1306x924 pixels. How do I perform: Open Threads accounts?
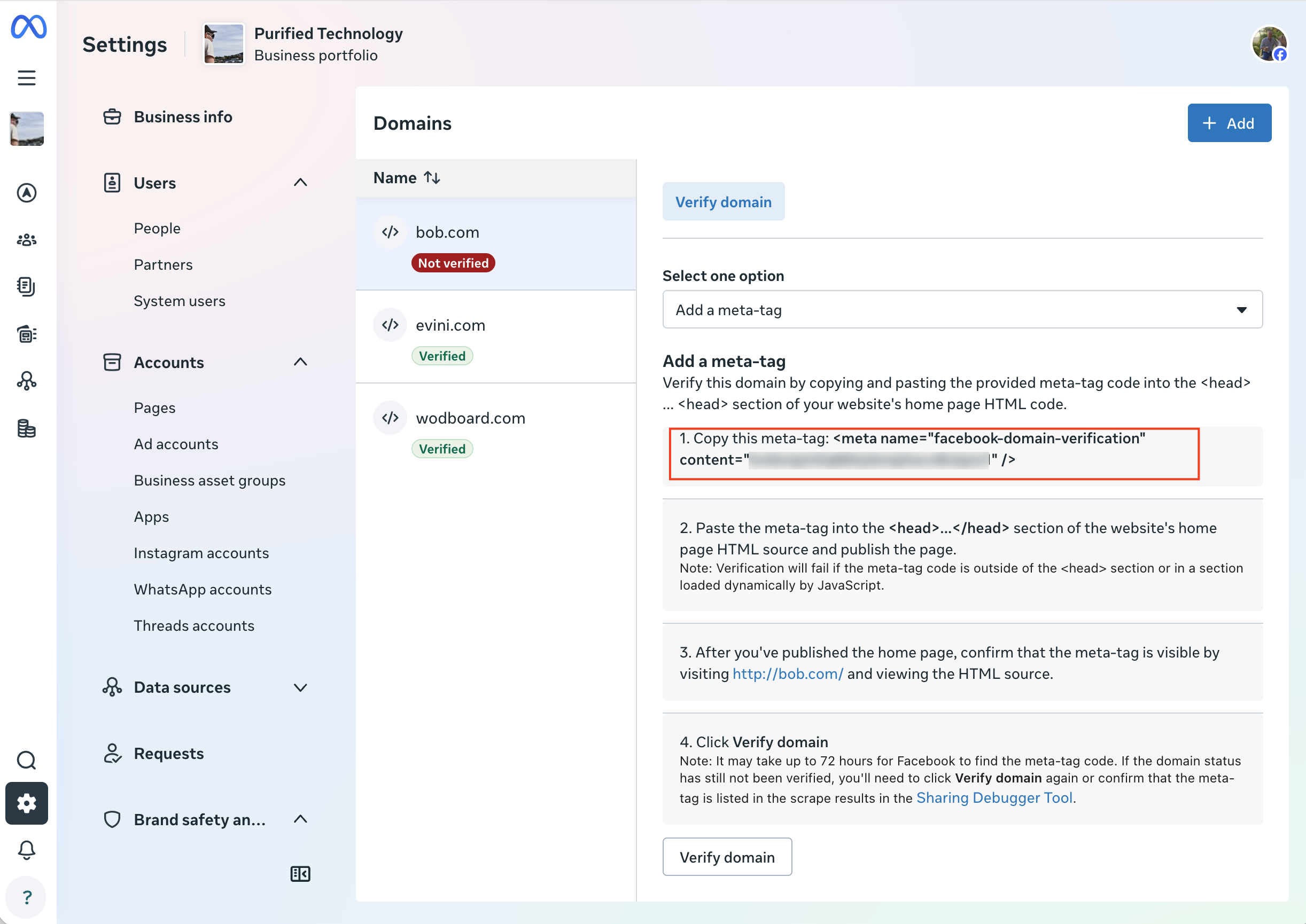tap(194, 626)
